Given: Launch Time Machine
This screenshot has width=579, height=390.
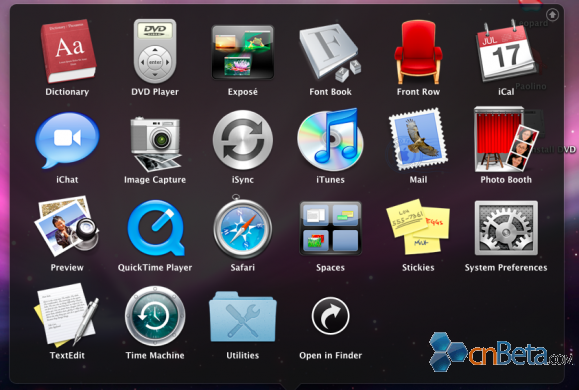Looking at the screenshot, I should (155, 316).
